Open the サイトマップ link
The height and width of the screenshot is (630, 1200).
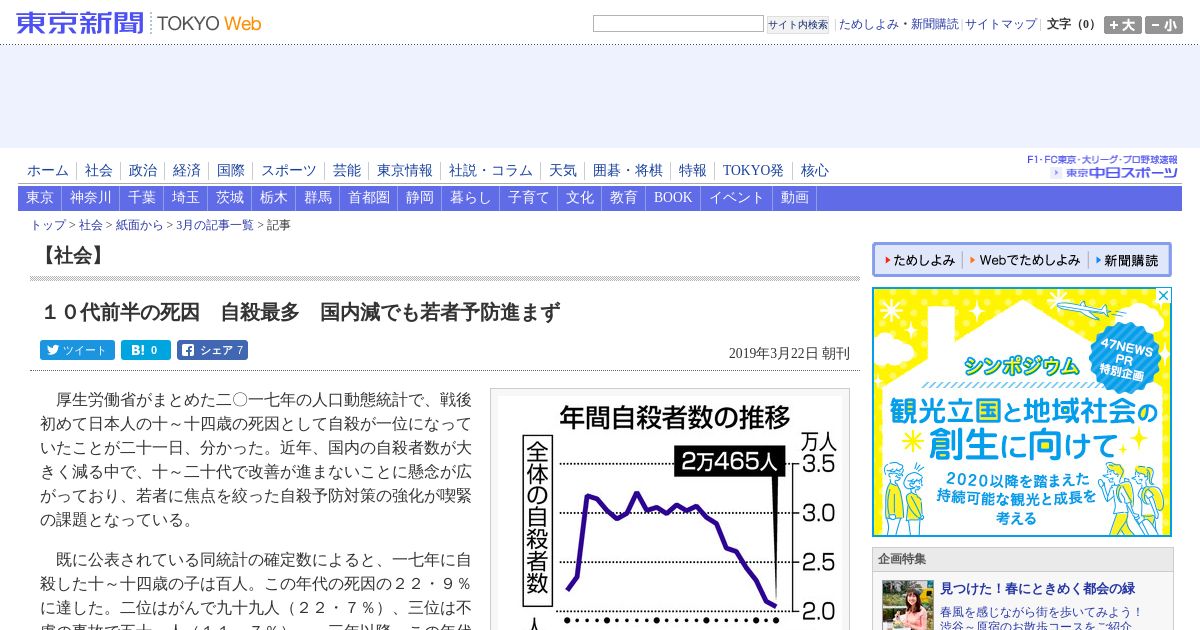tap(1001, 24)
